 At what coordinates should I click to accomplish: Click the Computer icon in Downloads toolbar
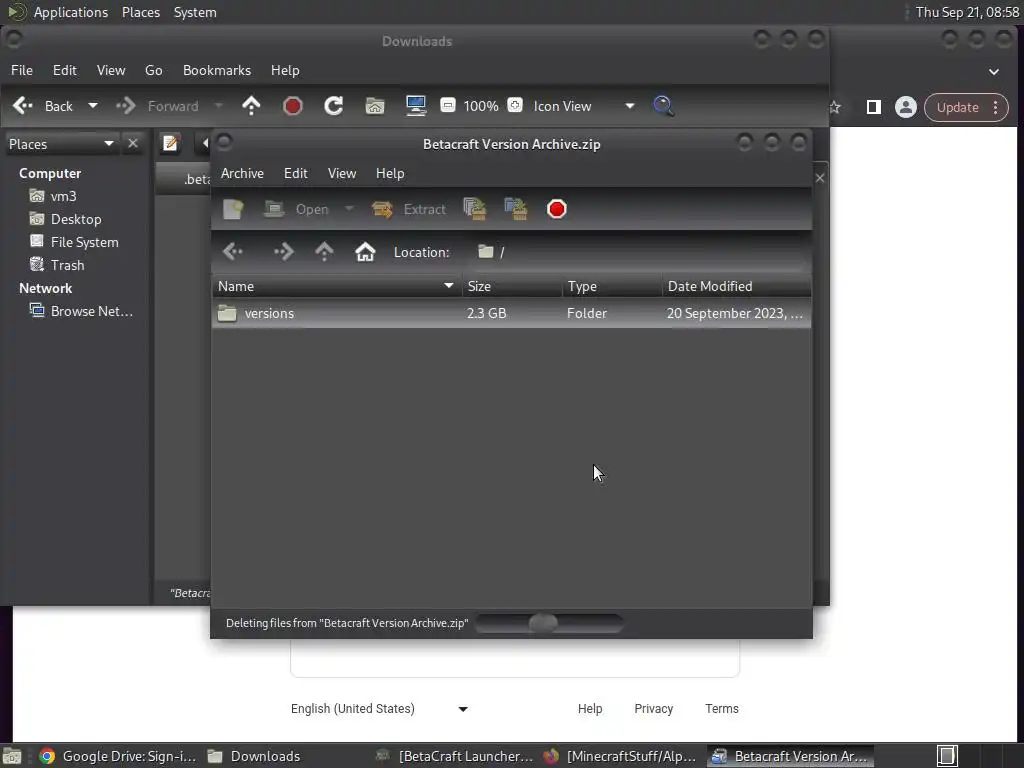tap(416, 106)
